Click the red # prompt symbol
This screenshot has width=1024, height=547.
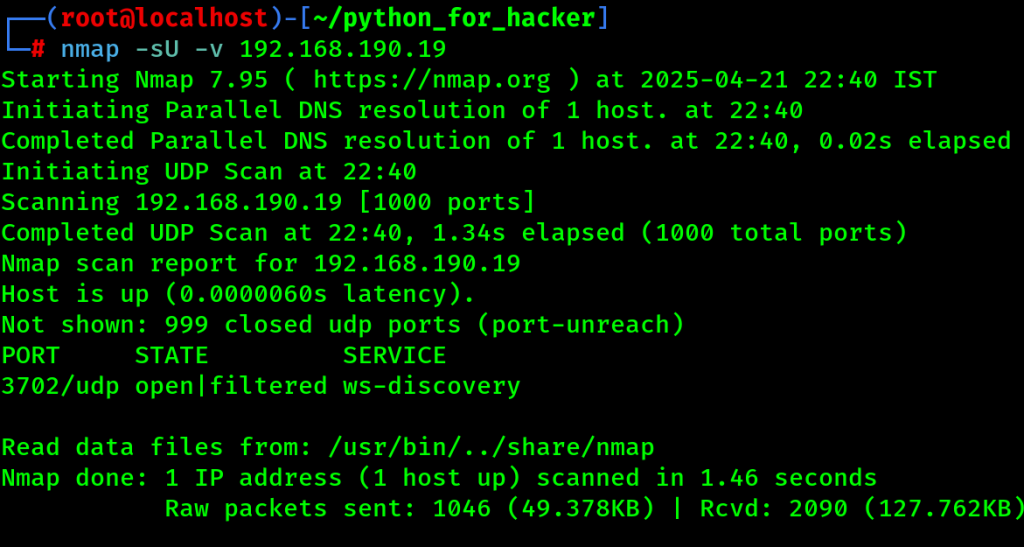38,49
